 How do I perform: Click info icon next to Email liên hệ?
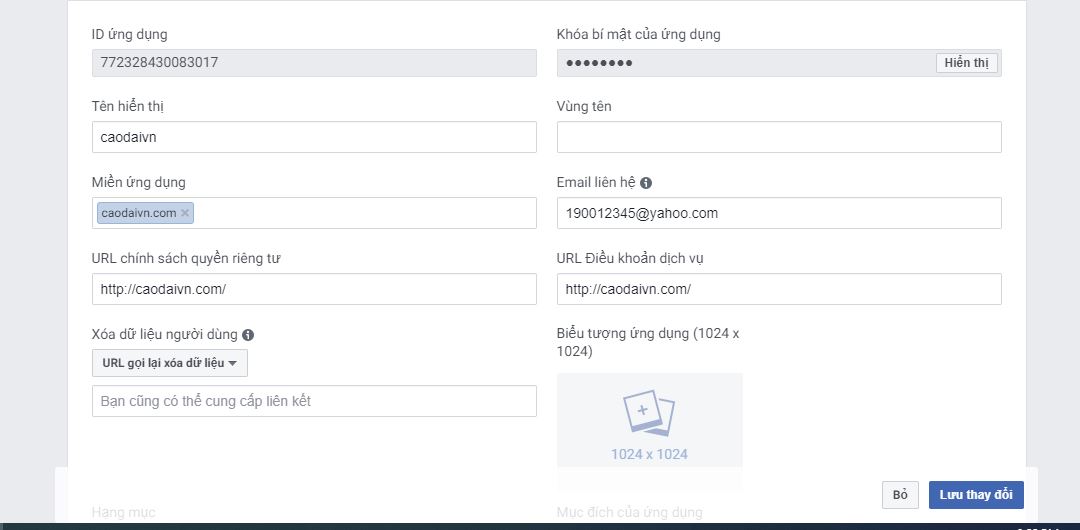tap(646, 183)
